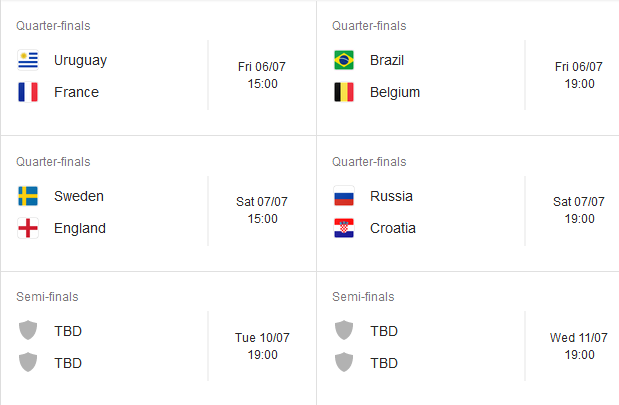This screenshot has width=619, height=405.
Task: Click the France flag icon
Action: click(x=28, y=92)
